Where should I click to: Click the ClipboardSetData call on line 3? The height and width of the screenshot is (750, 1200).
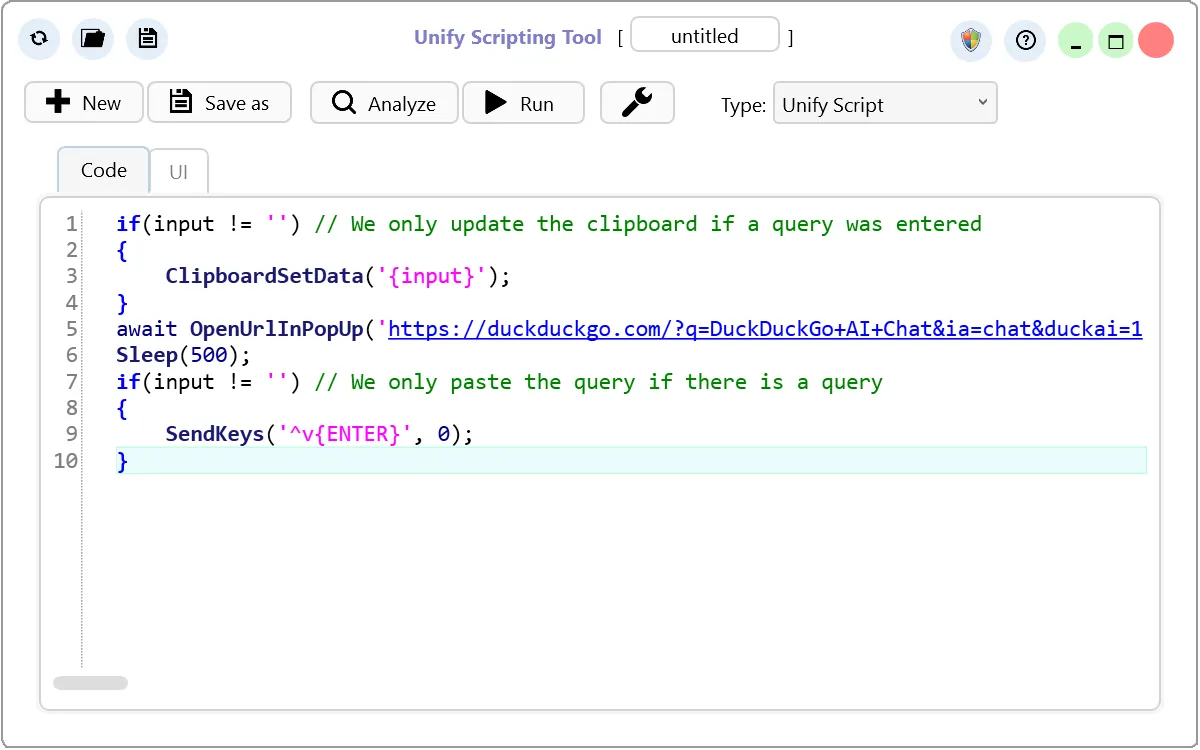point(338,277)
